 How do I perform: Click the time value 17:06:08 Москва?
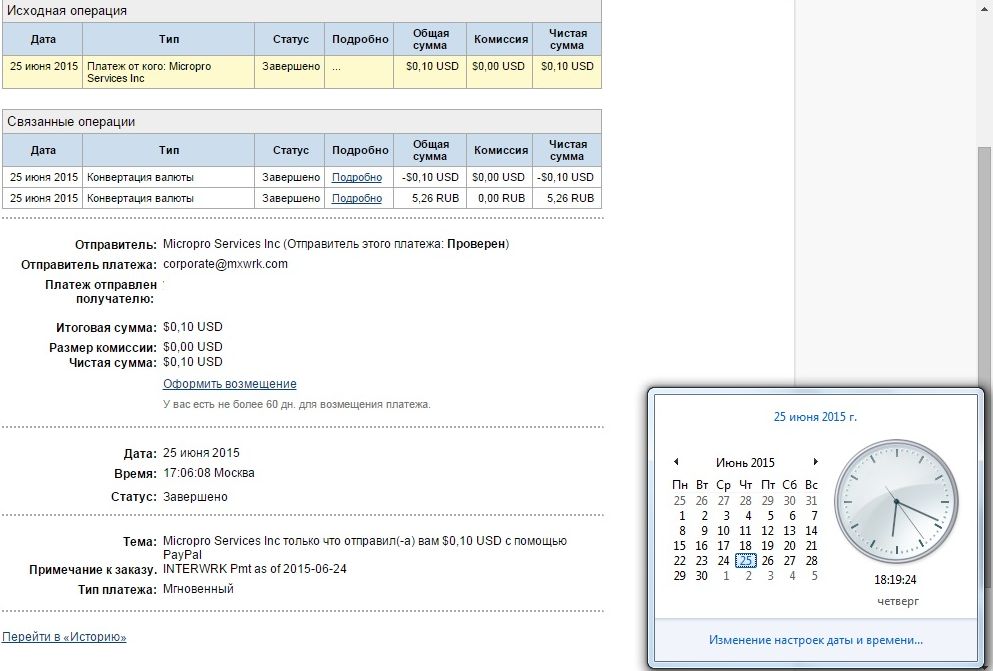tap(209, 473)
